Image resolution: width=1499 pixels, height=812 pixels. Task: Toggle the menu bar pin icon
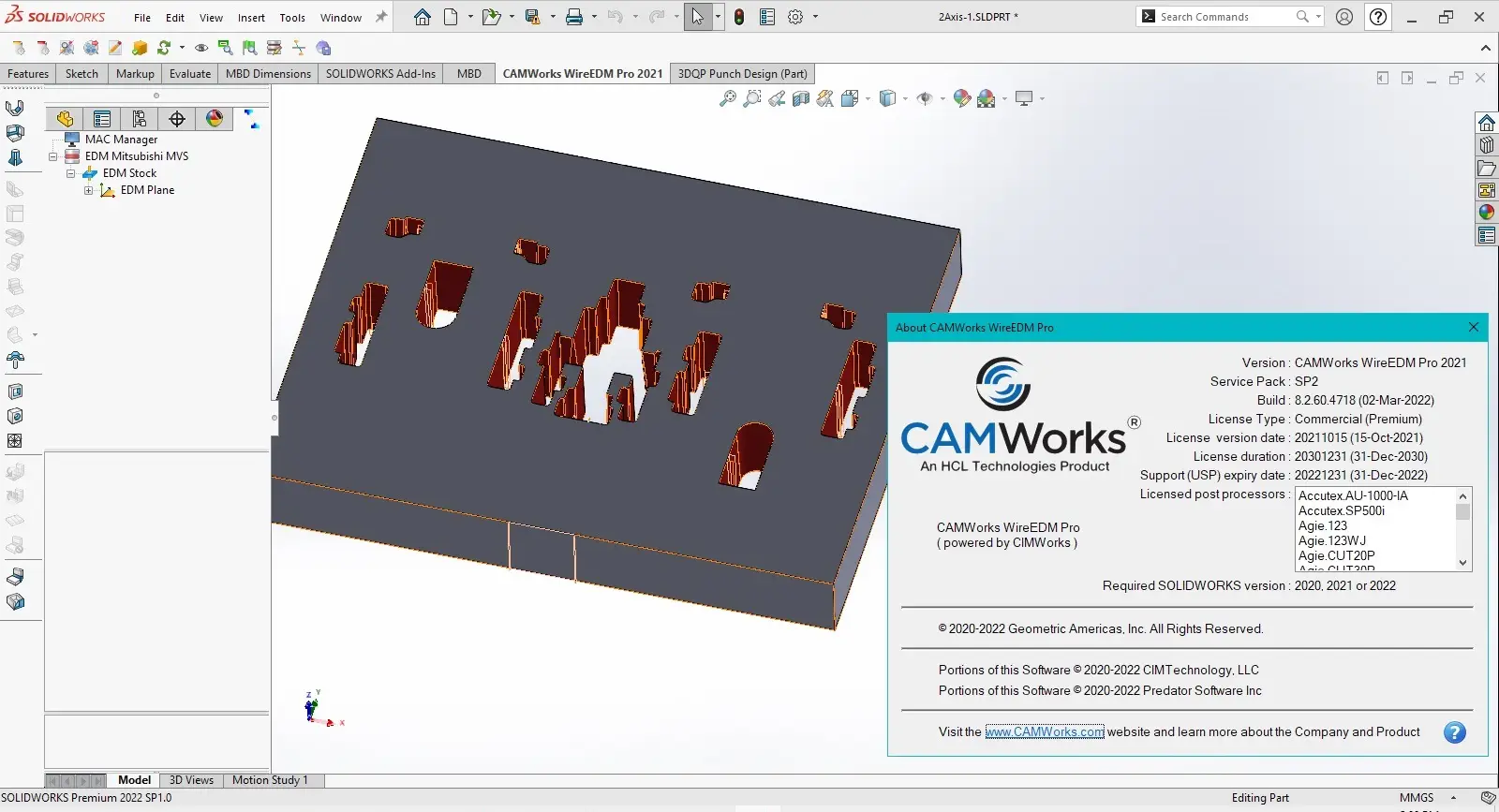[381, 17]
